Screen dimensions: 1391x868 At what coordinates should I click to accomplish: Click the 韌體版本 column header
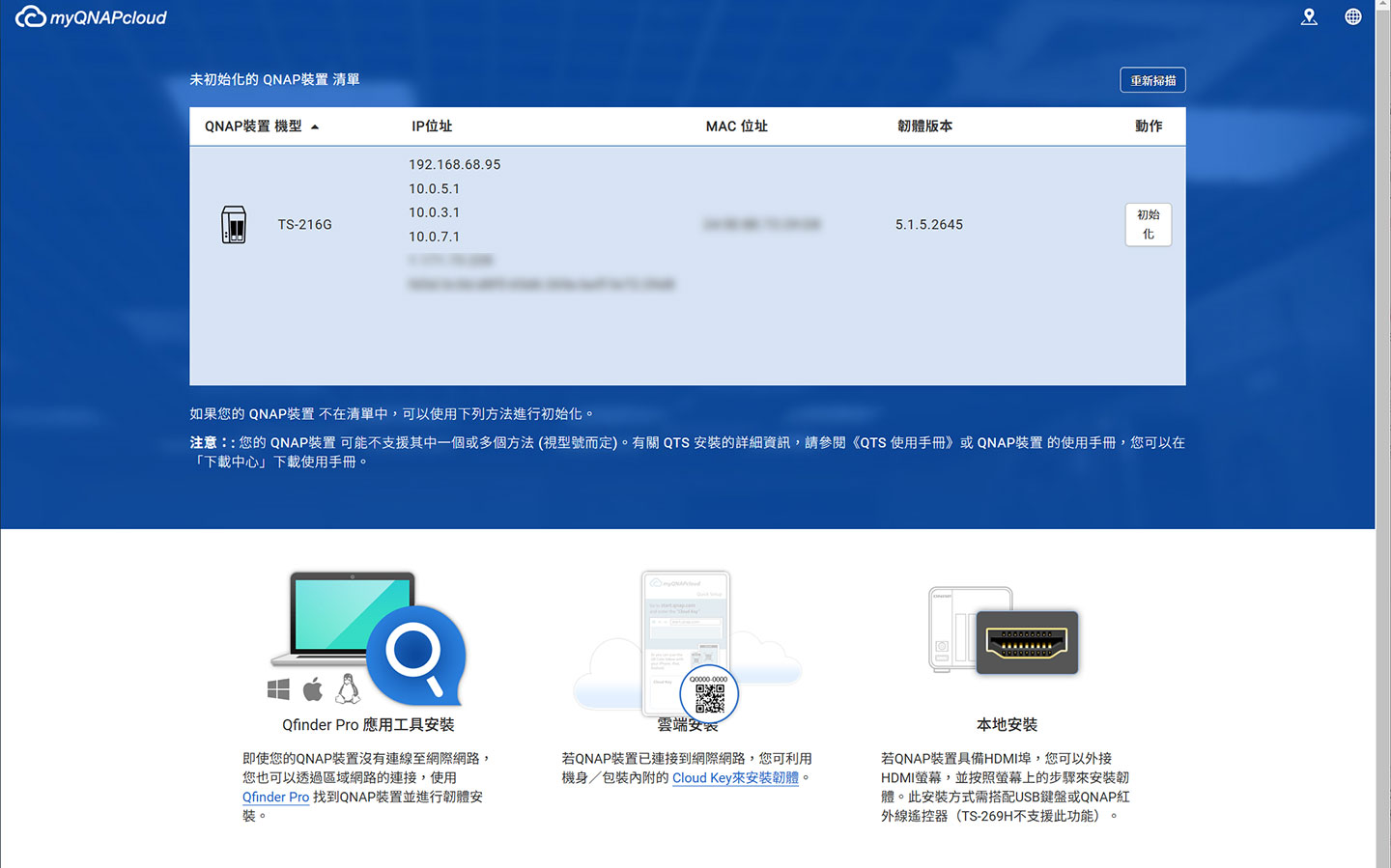(x=924, y=126)
